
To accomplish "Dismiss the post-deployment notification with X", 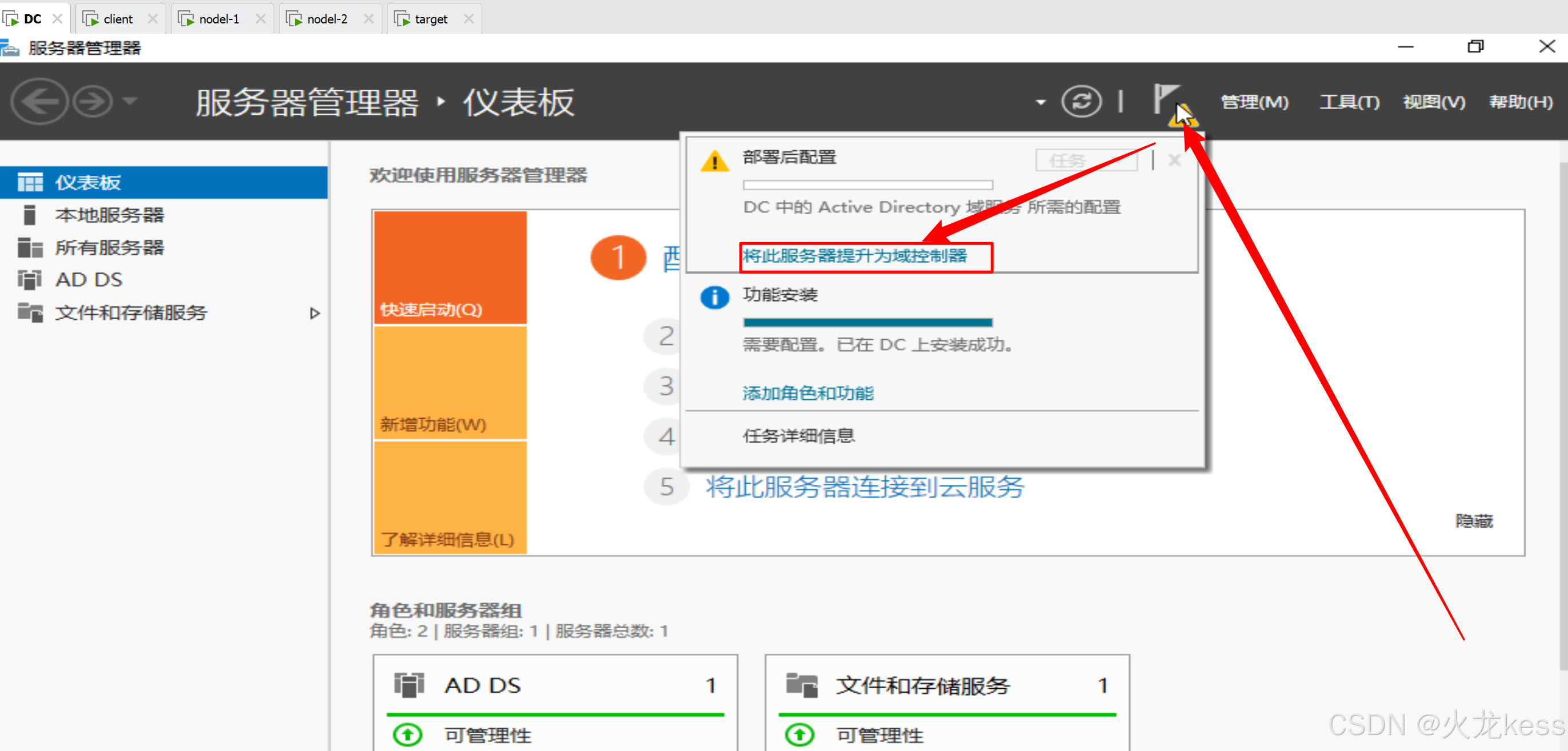I will (x=1174, y=160).
